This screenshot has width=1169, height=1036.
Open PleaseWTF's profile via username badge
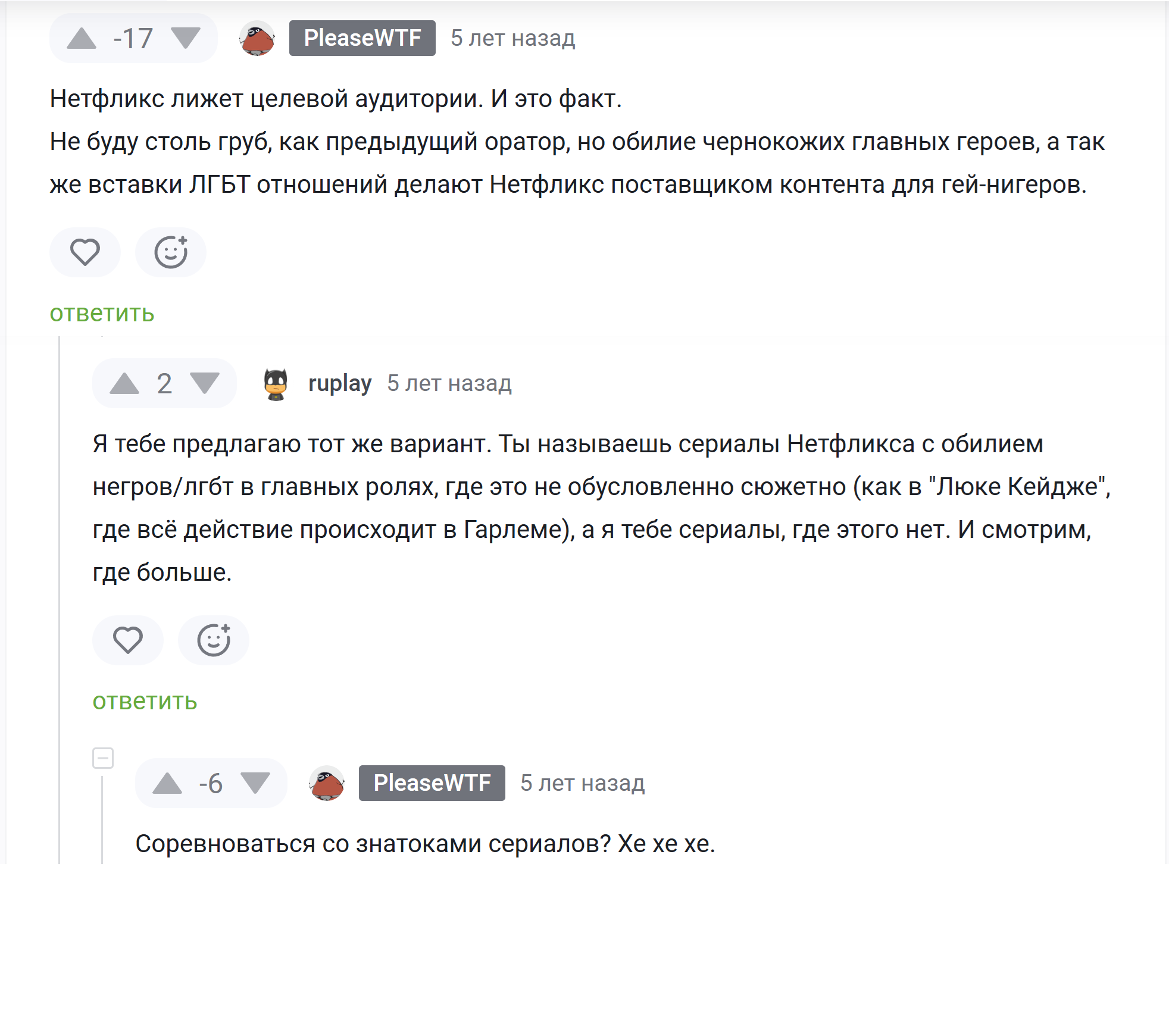click(362, 37)
